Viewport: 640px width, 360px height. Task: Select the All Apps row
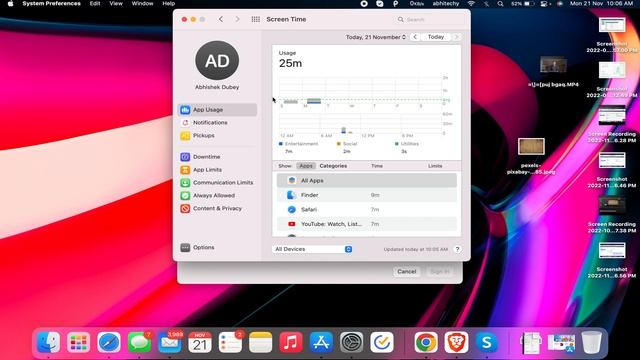point(367,180)
